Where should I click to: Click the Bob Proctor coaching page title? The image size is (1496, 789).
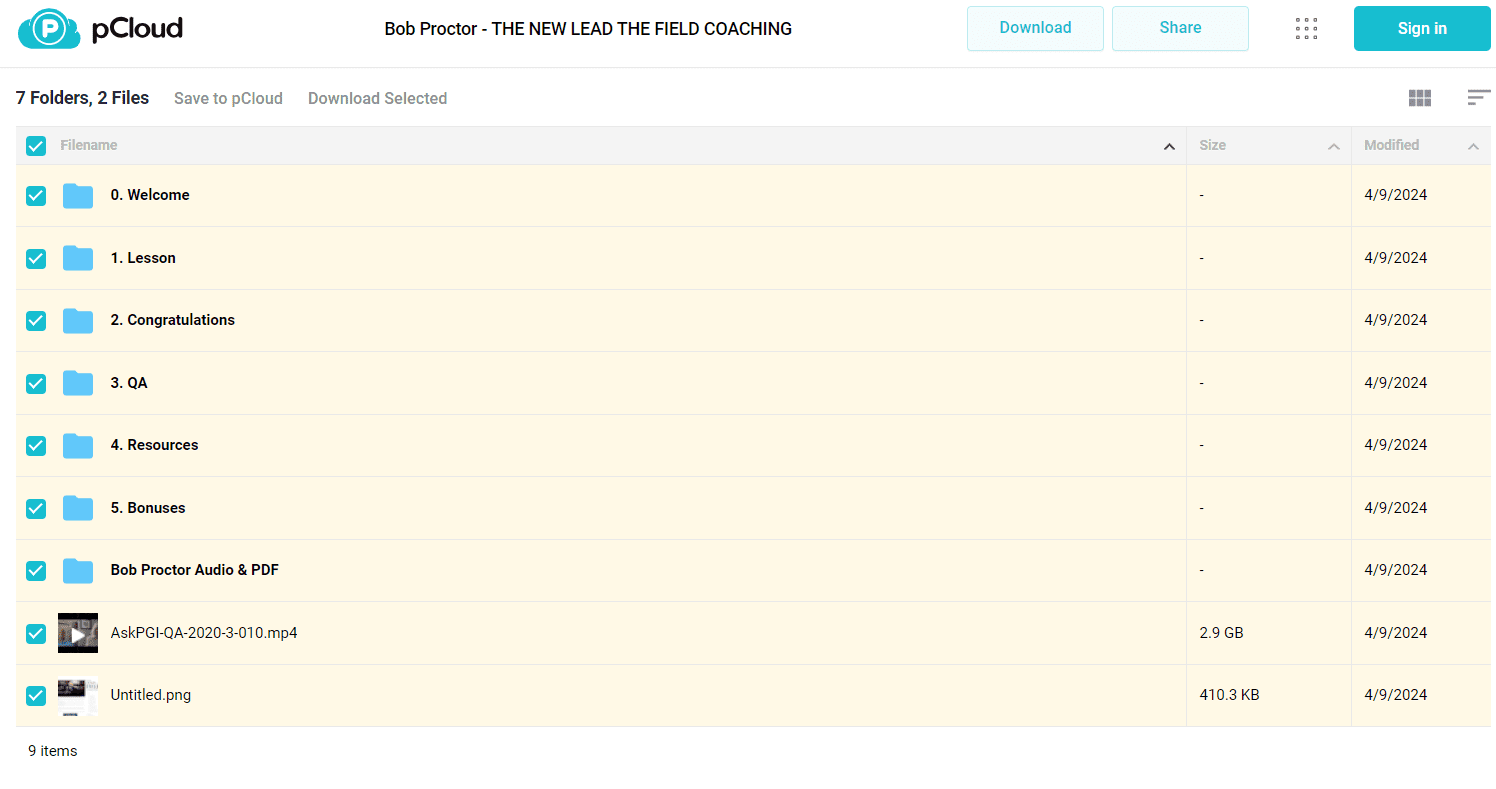588,29
